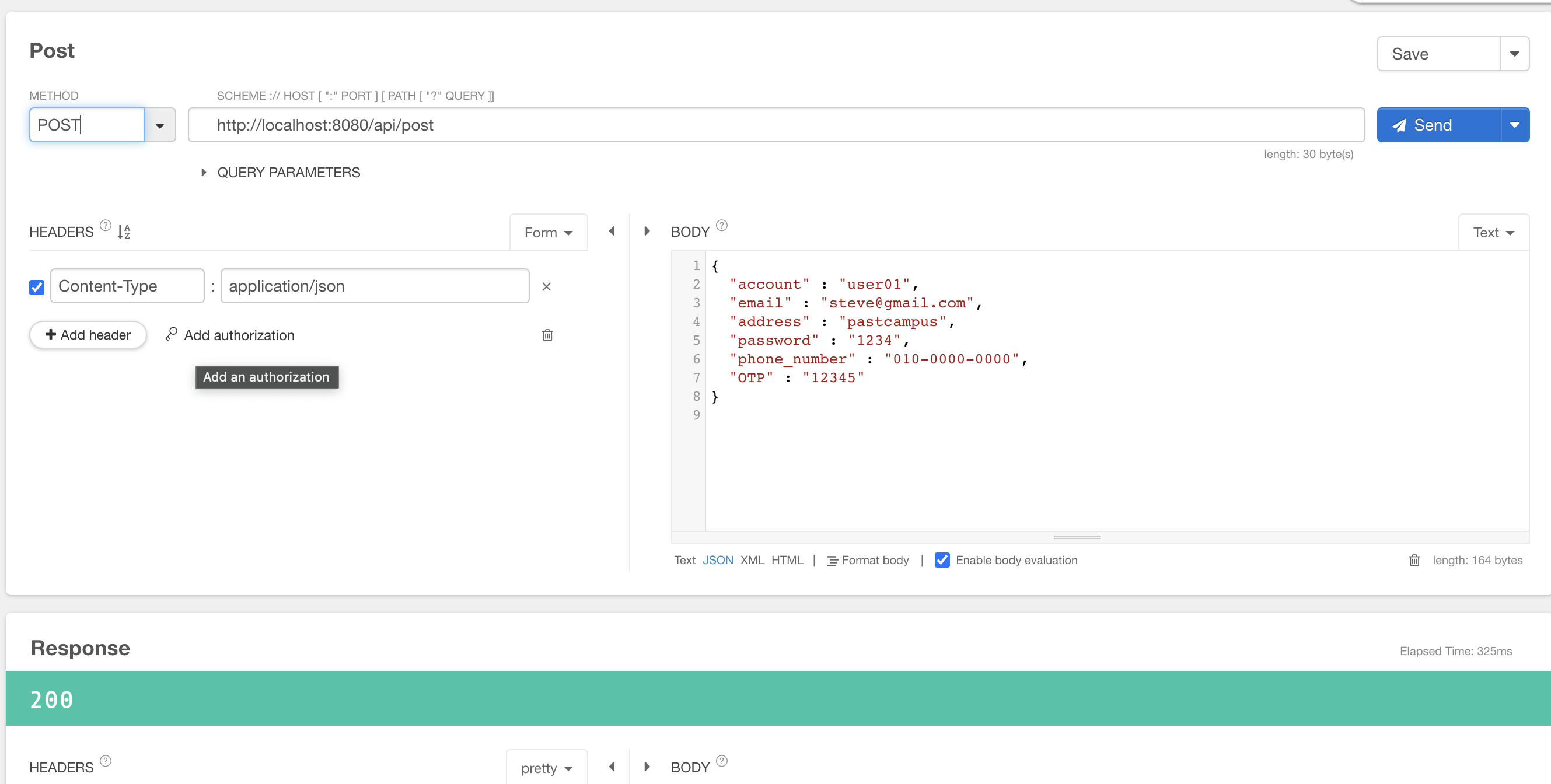The image size is (1551, 784).
Task: Disable the Enable body evaluation checkbox
Action: tap(942, 560)
